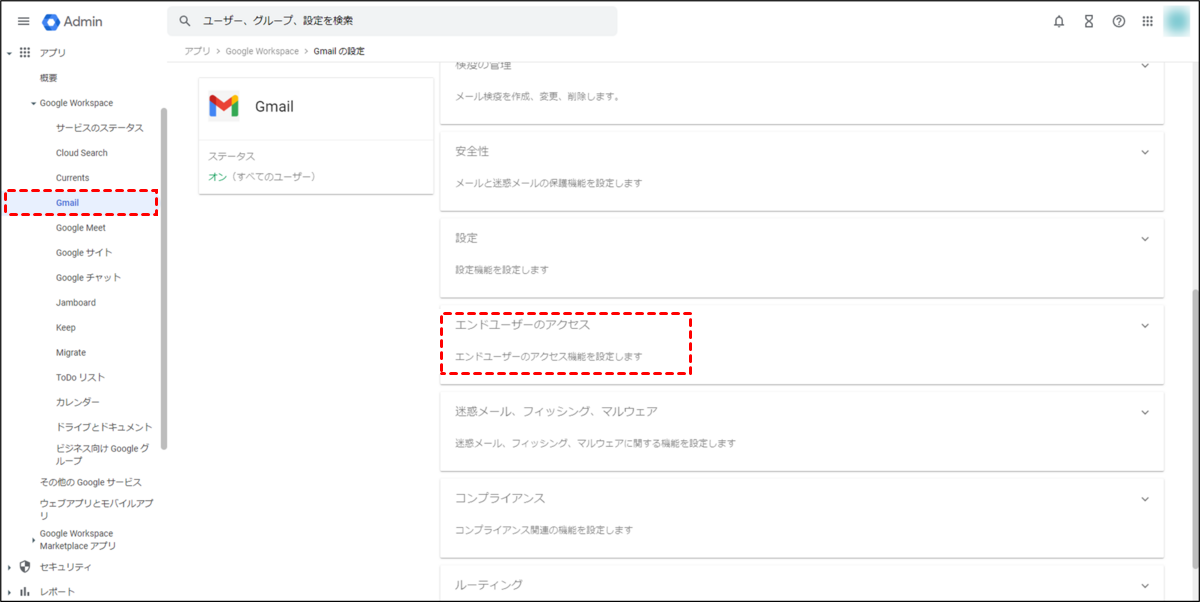Open 概要 in the sidebar
Screen dimensions: 1200x602
49,78
